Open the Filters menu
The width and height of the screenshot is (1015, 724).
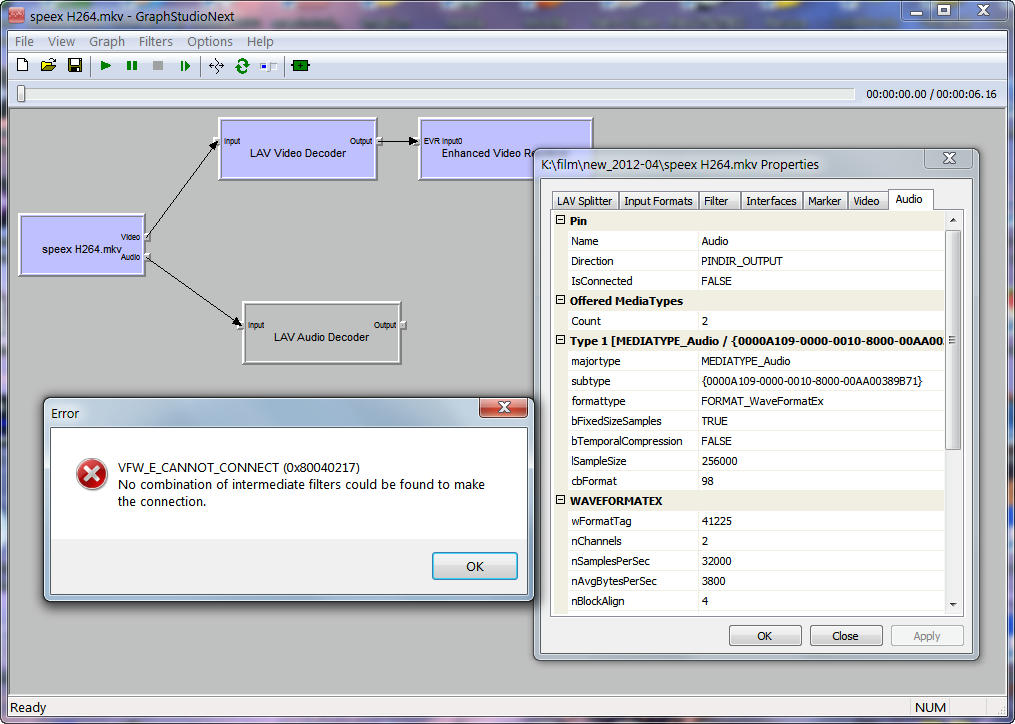[x=156, y=41]
